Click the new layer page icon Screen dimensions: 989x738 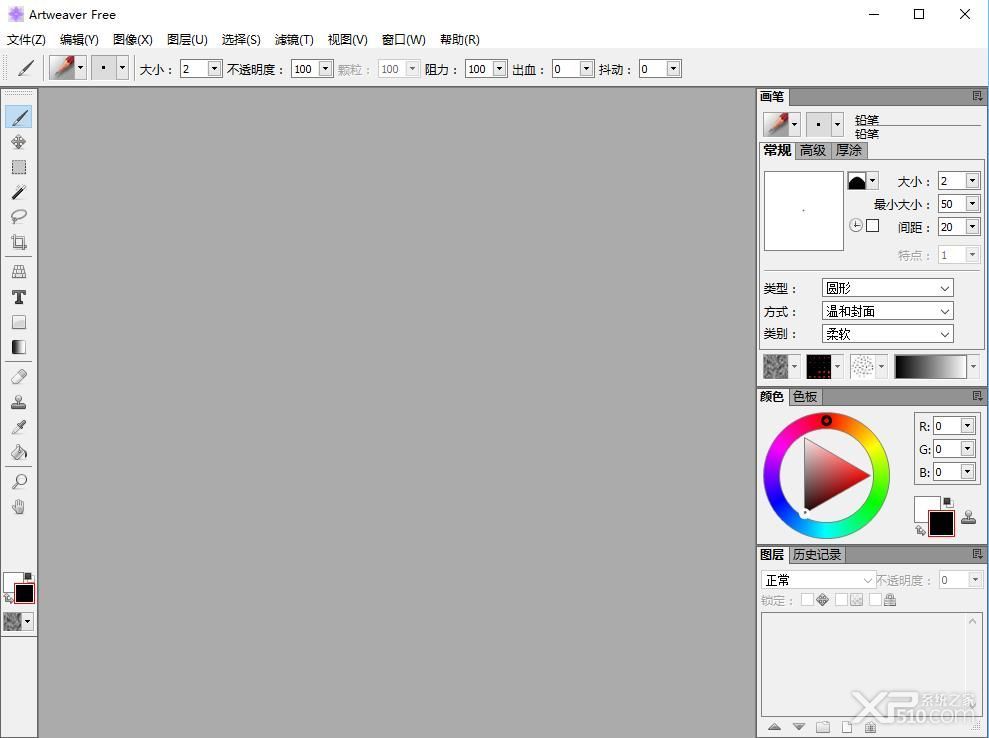coord(846,727)
